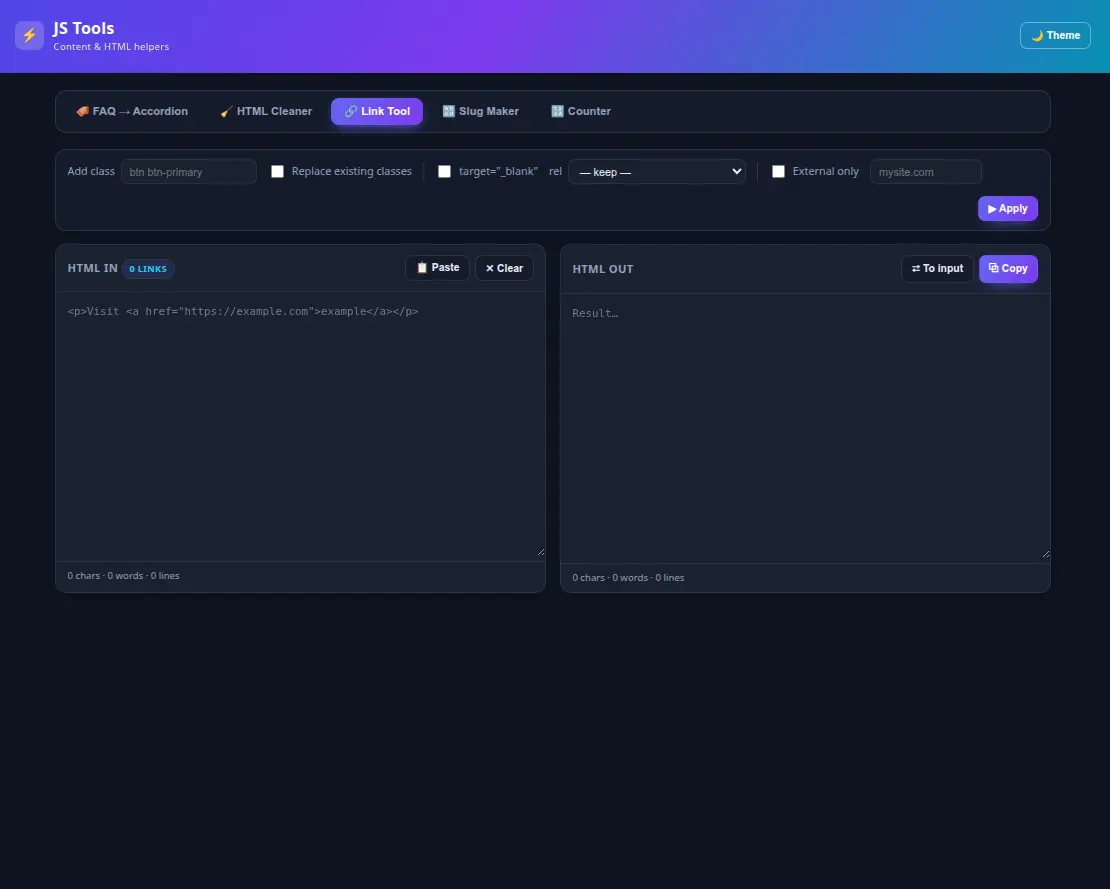The width and height of the screenshot is (1110, 889).
Task: Enable the External only checkbox
Action: coord(778,171)
